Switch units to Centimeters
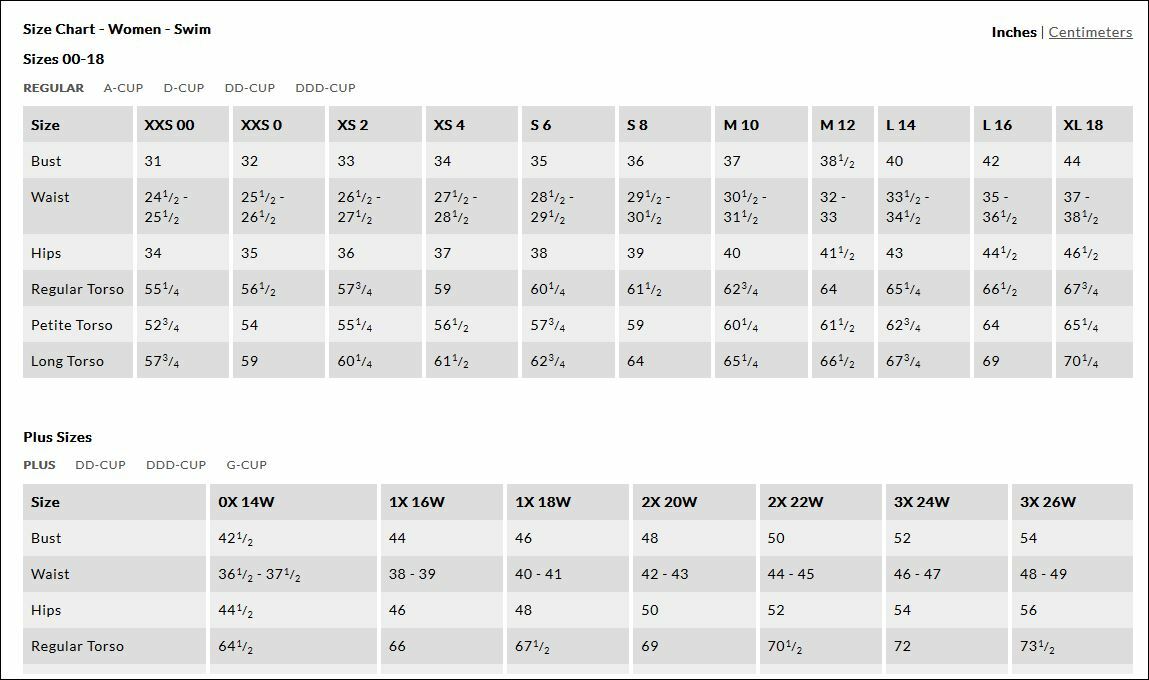This screenshot has height=680, width=1149. pyautogui.click(x=1090, y=32)
